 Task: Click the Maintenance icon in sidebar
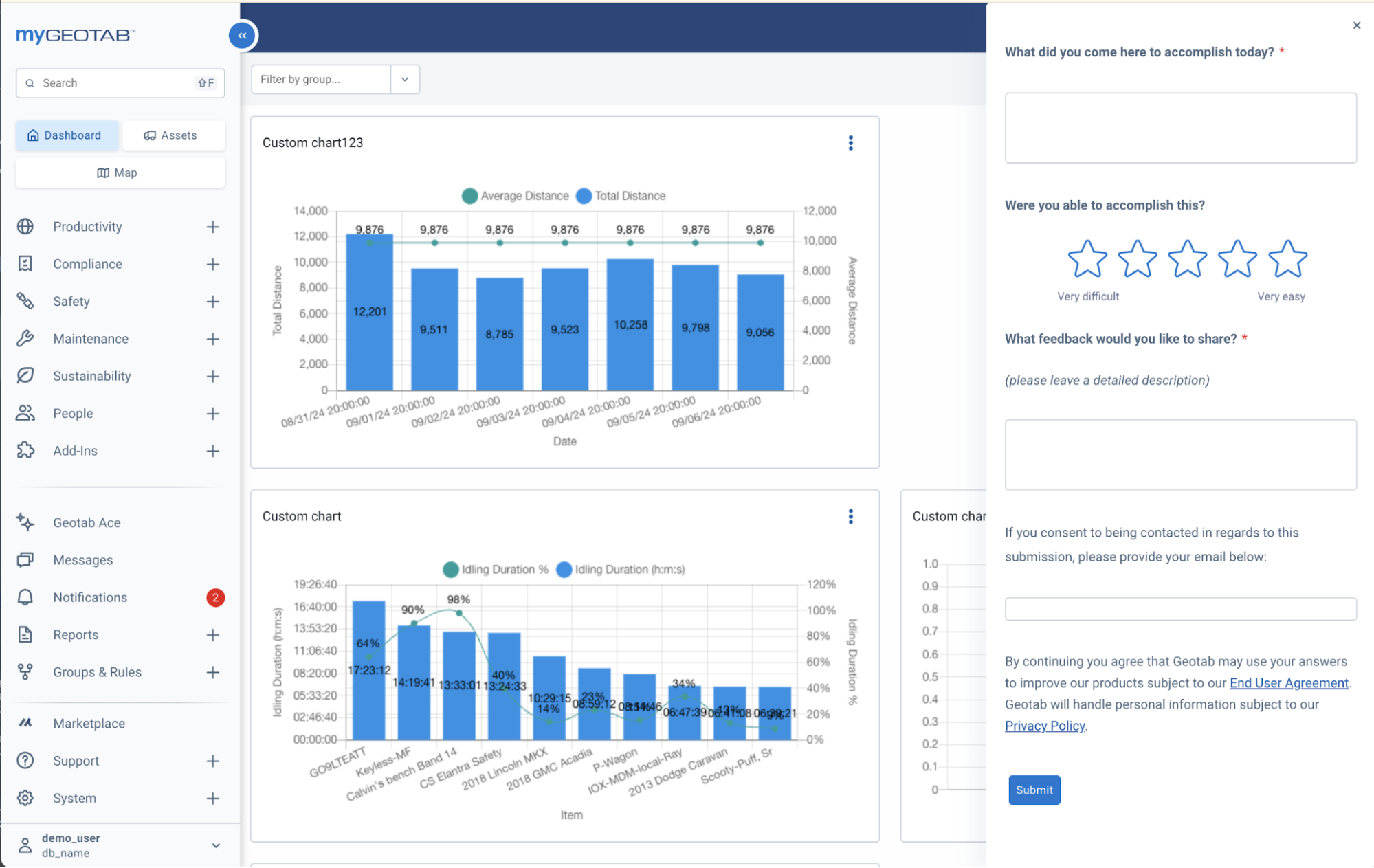click(x=27, y=338)
